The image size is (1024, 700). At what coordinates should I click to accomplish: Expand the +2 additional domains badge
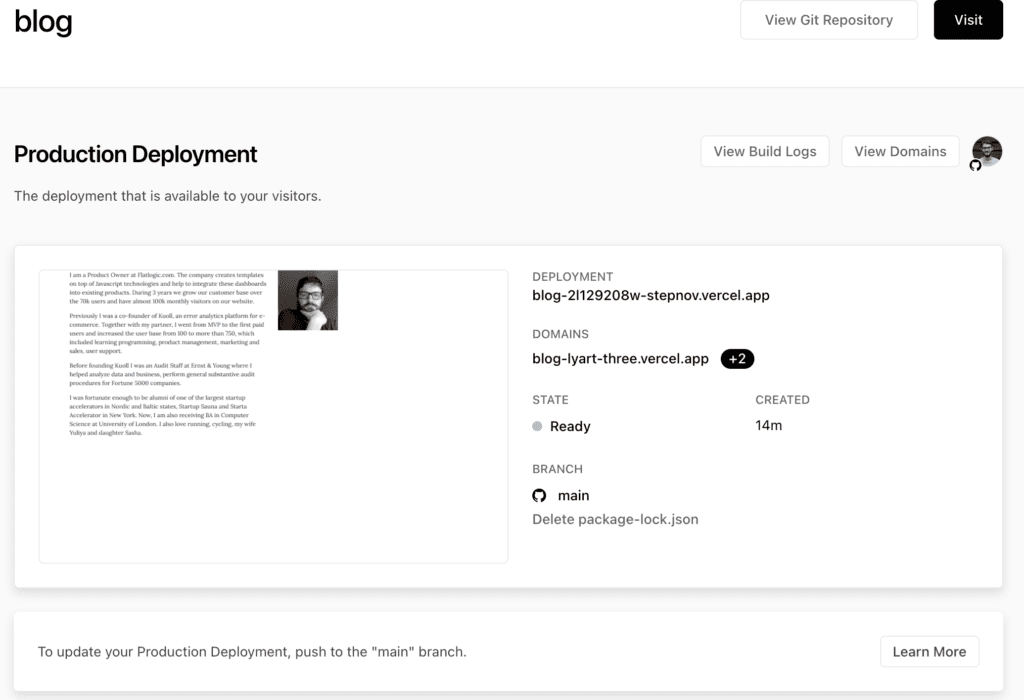pos(737,359)
